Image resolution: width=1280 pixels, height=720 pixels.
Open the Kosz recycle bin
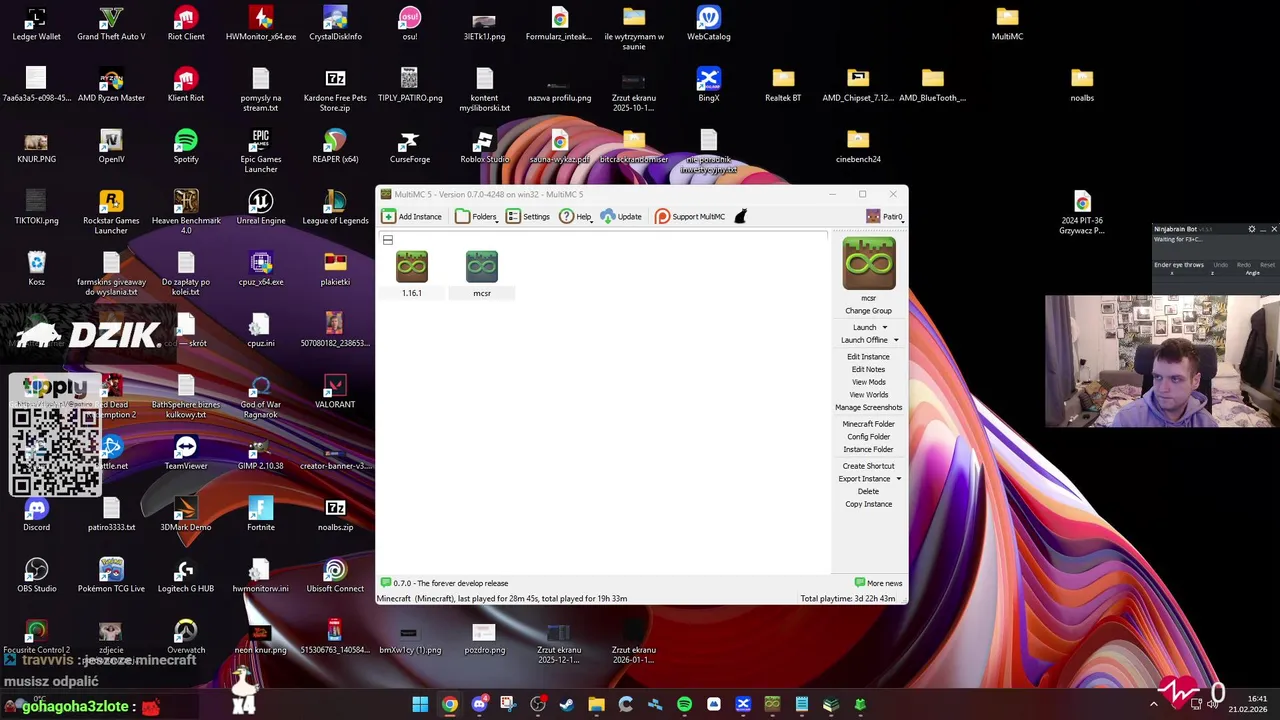click(36, 269)
